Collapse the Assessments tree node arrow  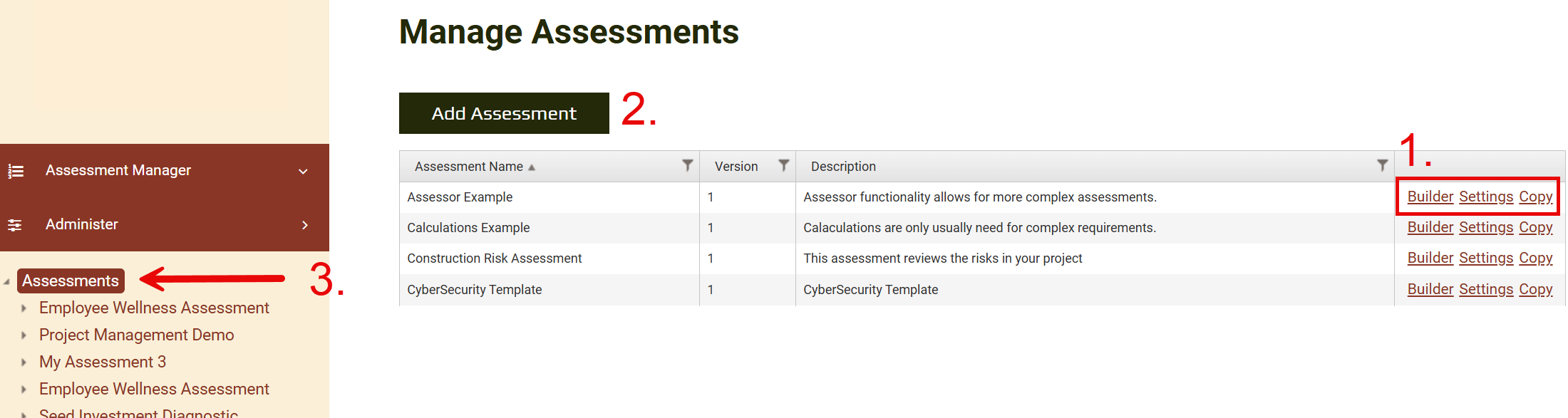pyautogui.click(x=6, y=282)
